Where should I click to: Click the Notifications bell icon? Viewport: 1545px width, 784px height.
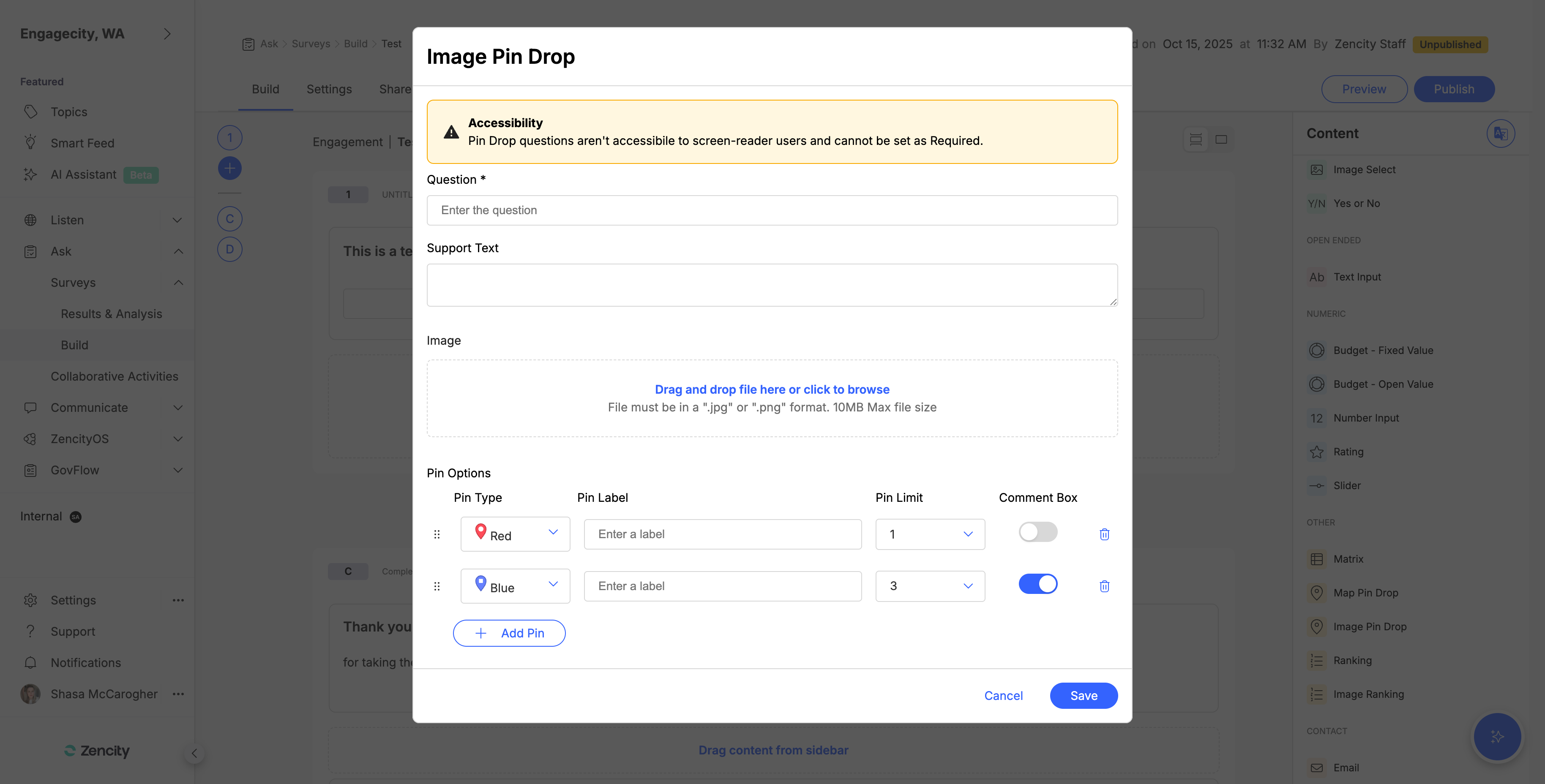pos(30,662)
